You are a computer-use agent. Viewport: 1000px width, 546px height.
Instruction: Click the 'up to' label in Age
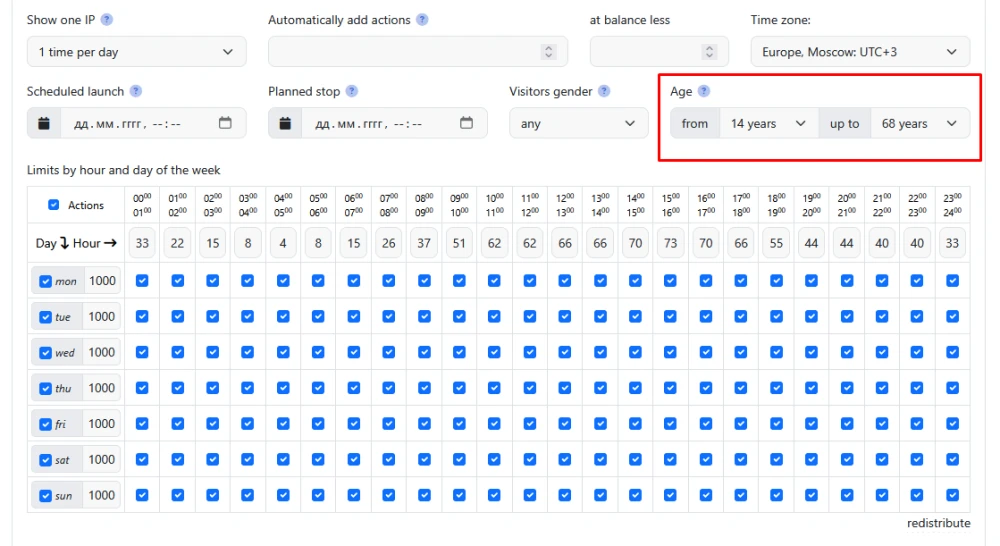[x=844, y=123]
